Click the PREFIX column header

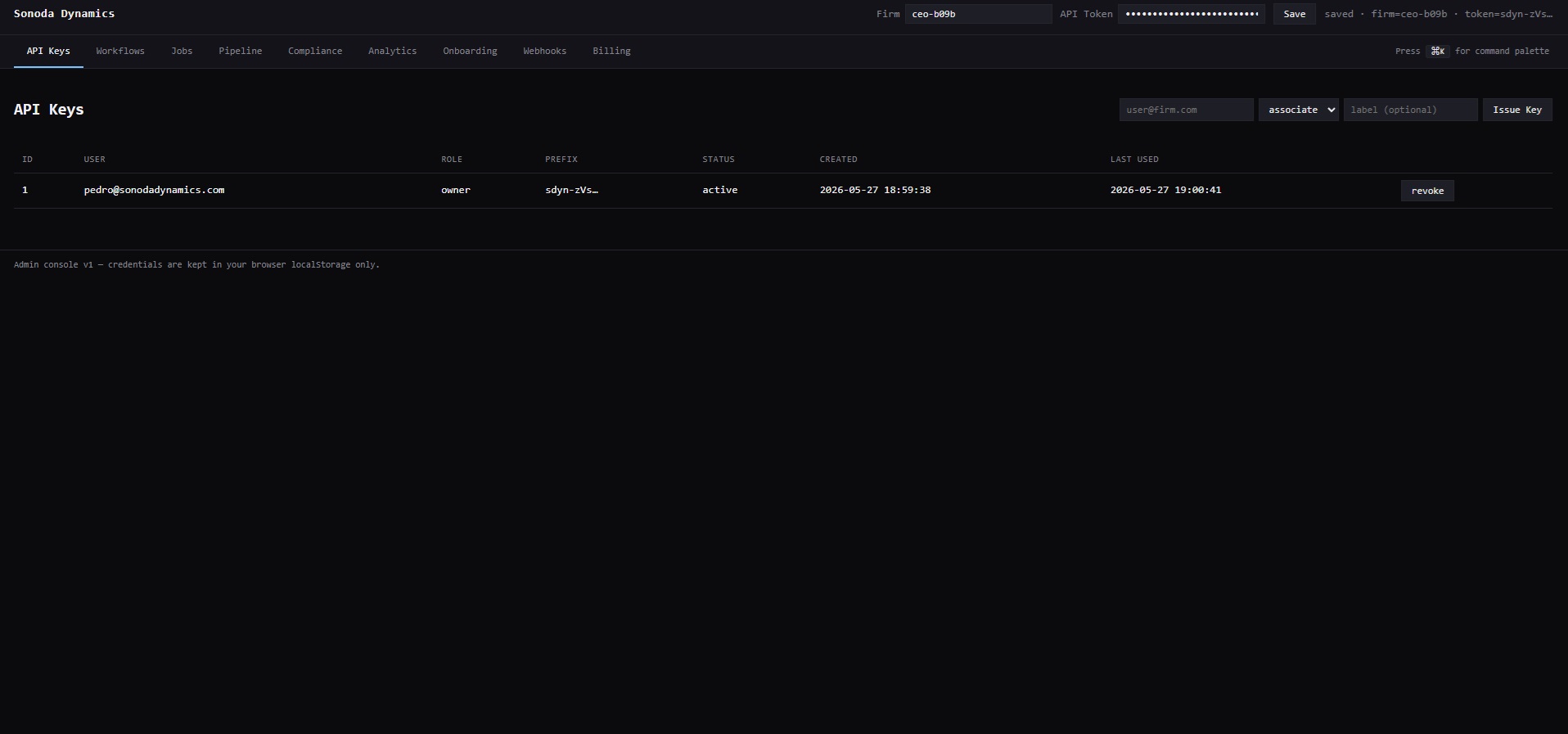561,160
